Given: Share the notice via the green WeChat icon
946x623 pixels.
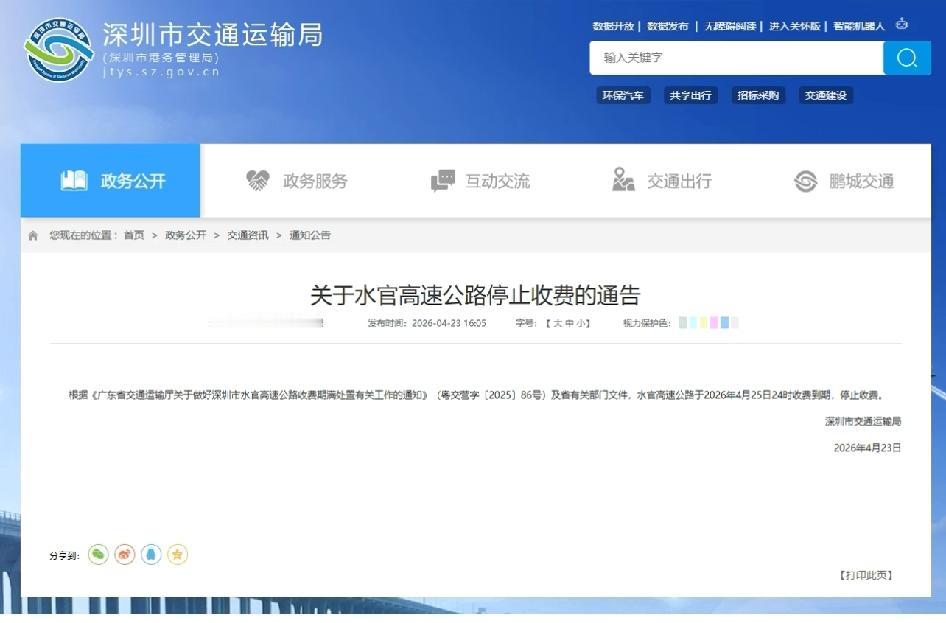Looking at the screenshot, I should coord(98,553).
